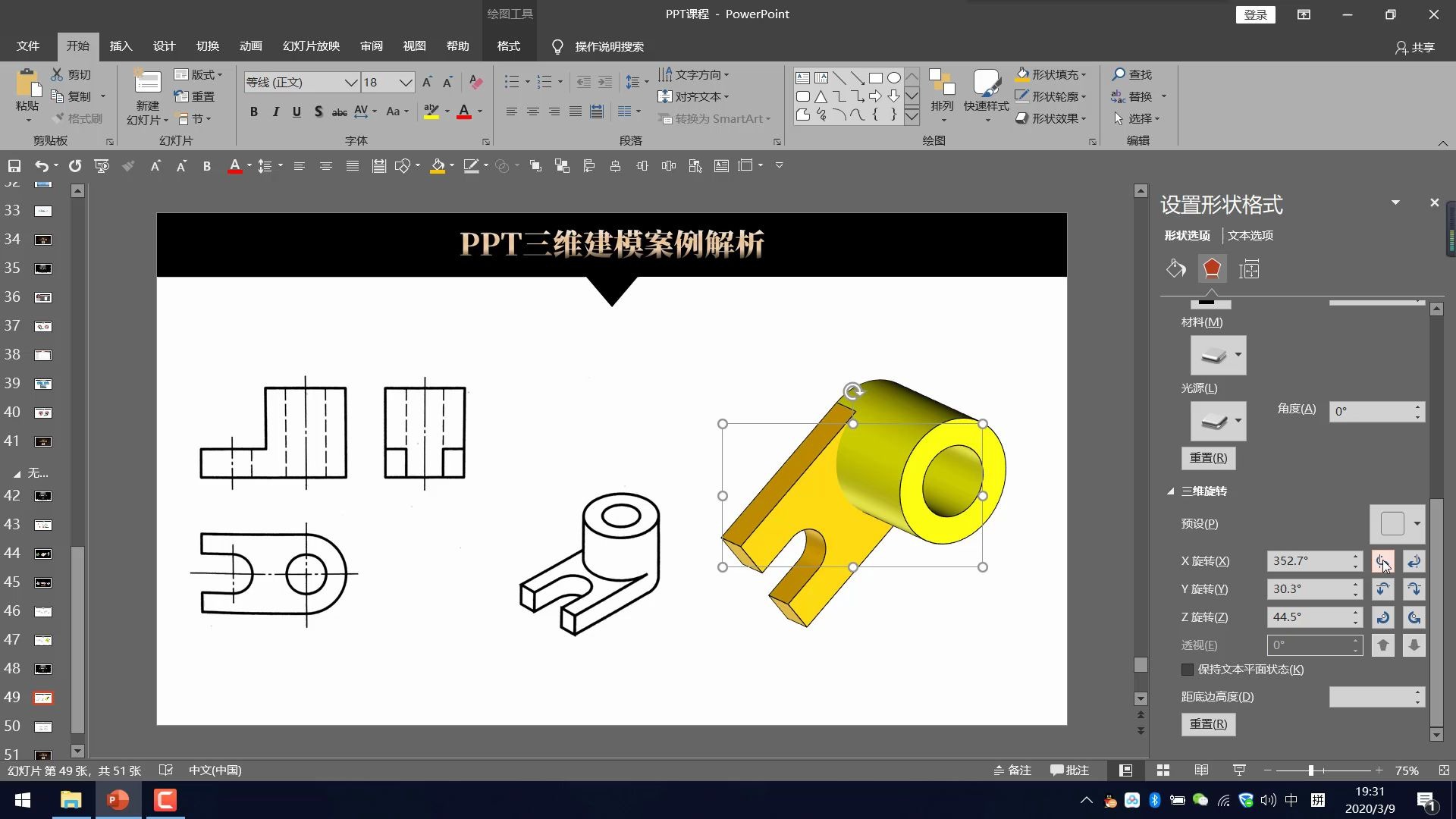Click the 登录 button in title bar
This screenshot has width=1456, height=819.
(1255, 14)
